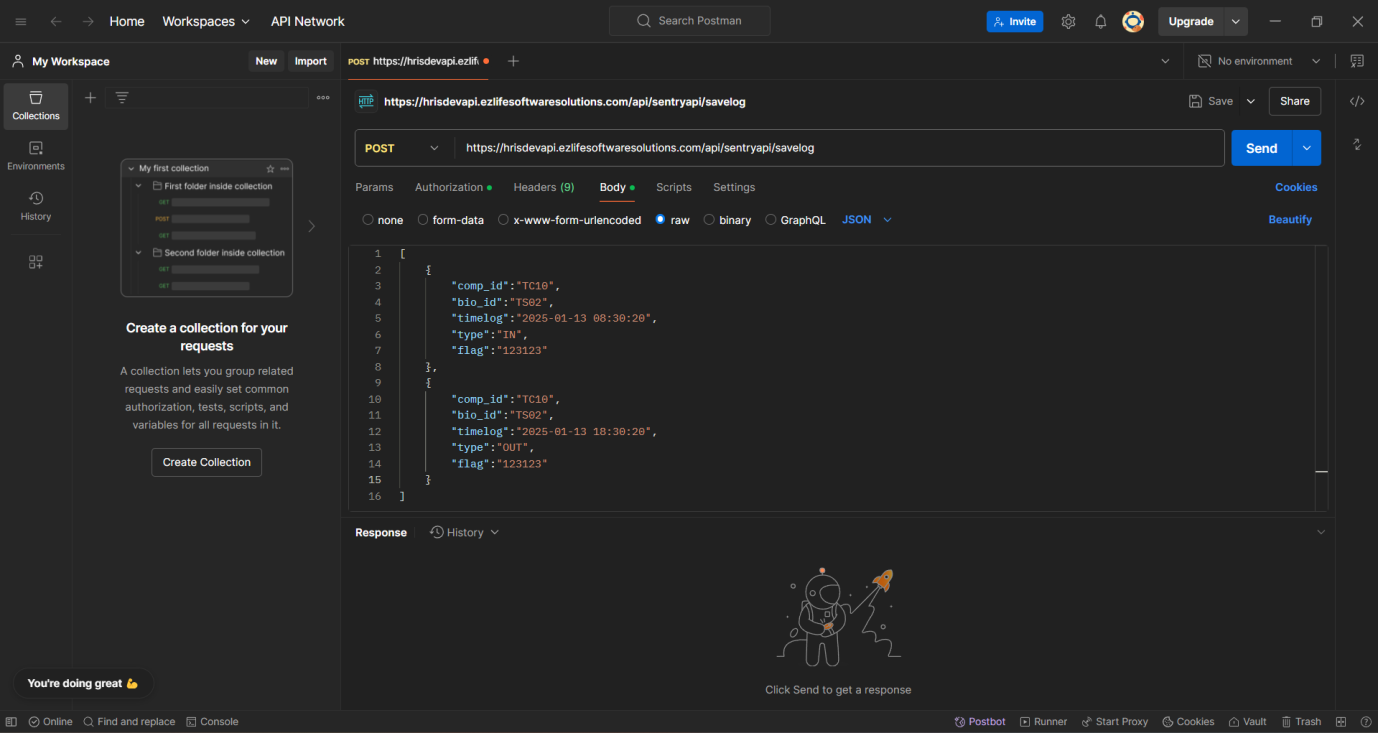
Task: Expand the response History dropdown
Action: 464,533
